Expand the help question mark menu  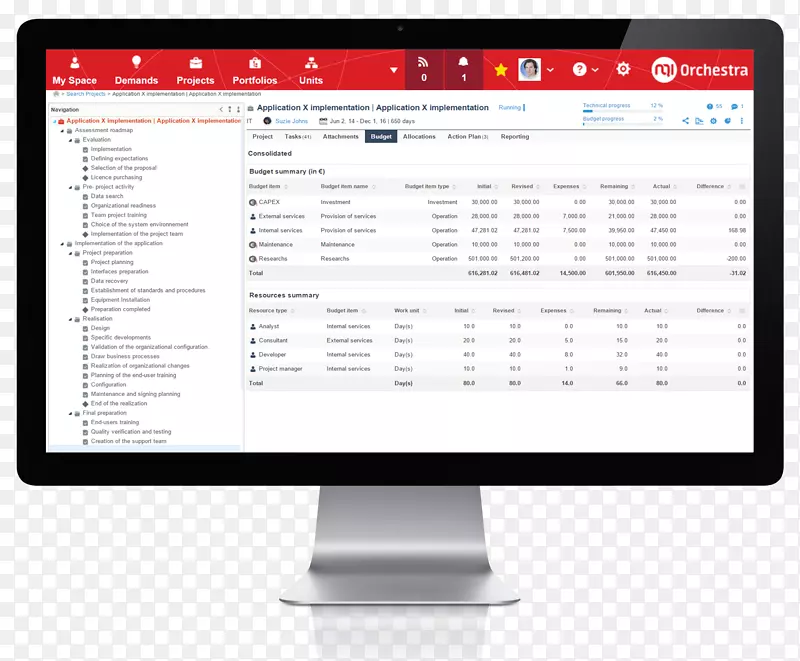coord(585,70)
